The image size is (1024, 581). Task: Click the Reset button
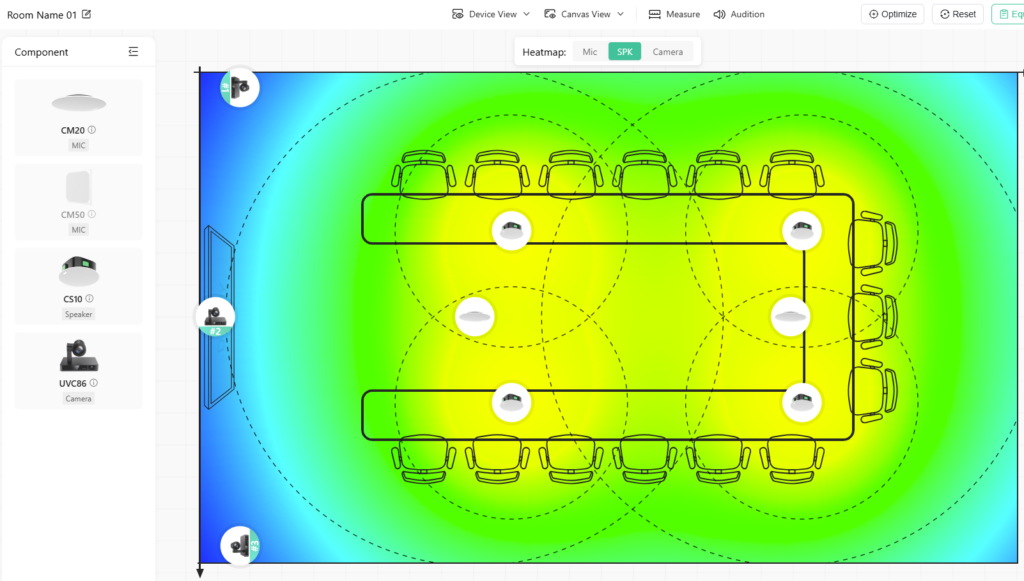pyautogui.click(x=957, y=14)
